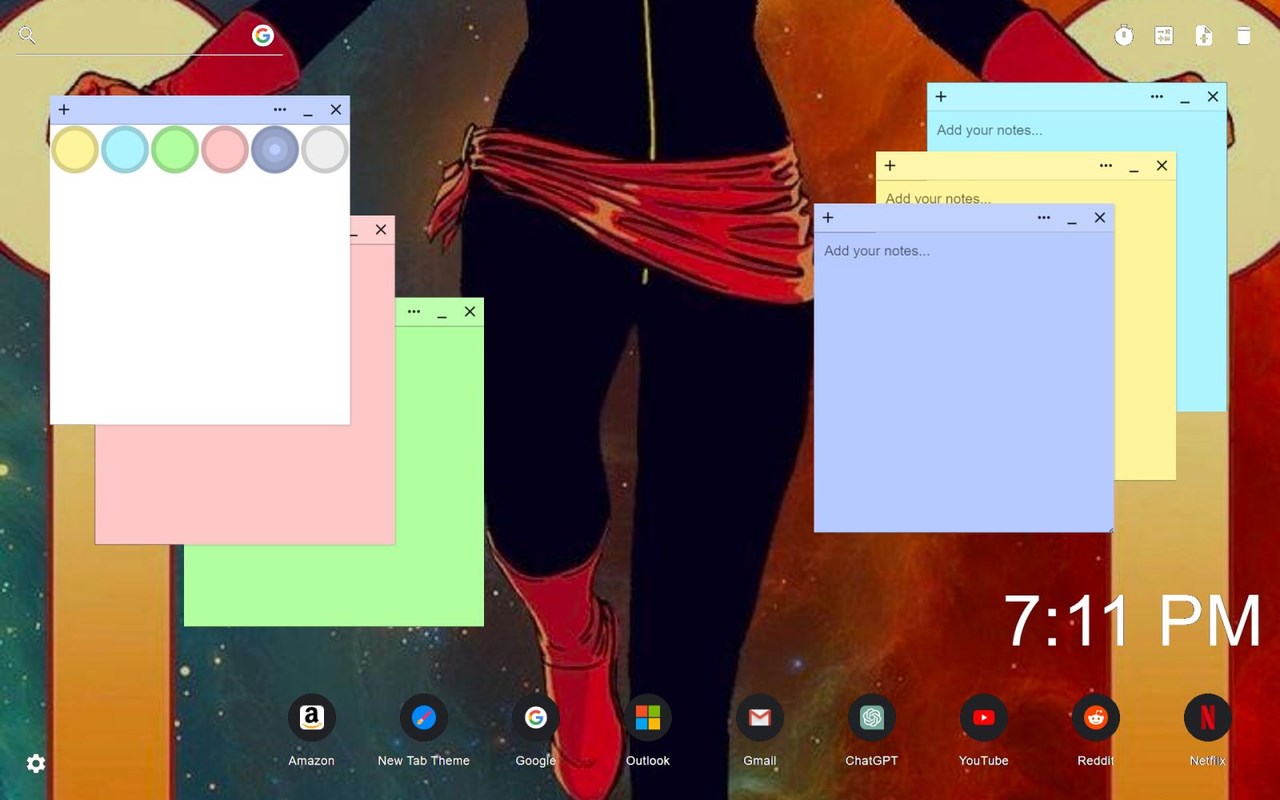The image size is (1280, 800).
Task: Close the note showing color swatches
Action: coord(336,110)
